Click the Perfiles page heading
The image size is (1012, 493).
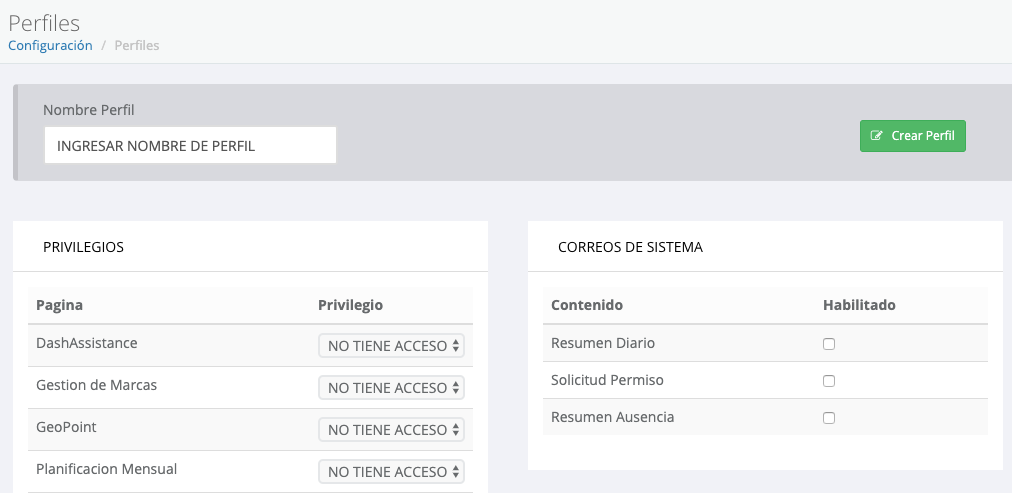(x=44, y=22)
